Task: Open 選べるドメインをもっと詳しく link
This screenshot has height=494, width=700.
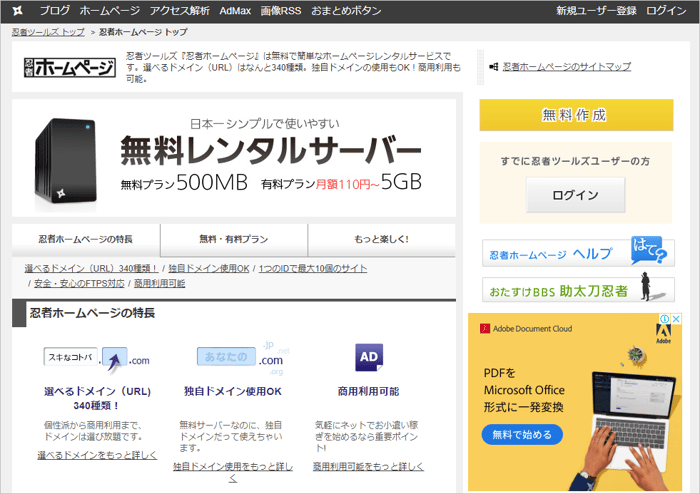Action: [x=97, y=455]
